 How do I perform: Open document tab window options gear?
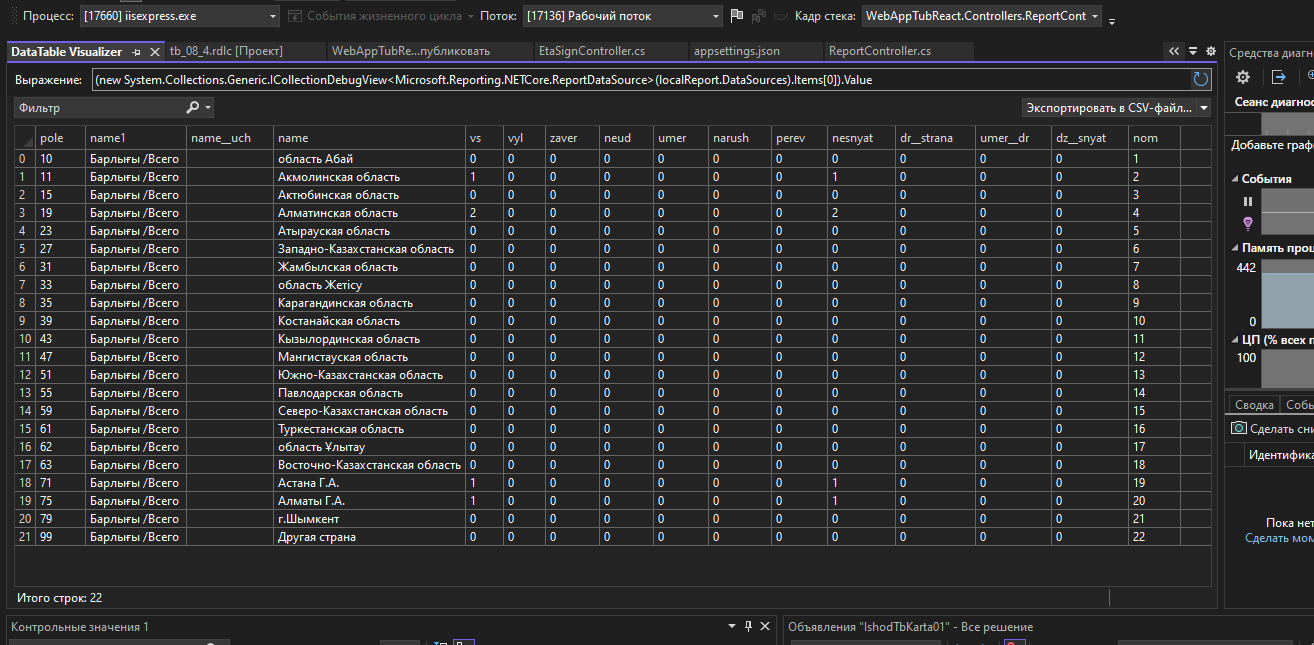click(1211, 51)
